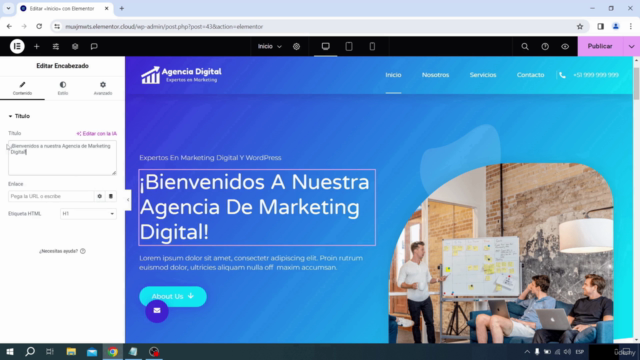Click the browser address bar URL
The height and width of the screenshot is (360, 640).
pos(164,27)
